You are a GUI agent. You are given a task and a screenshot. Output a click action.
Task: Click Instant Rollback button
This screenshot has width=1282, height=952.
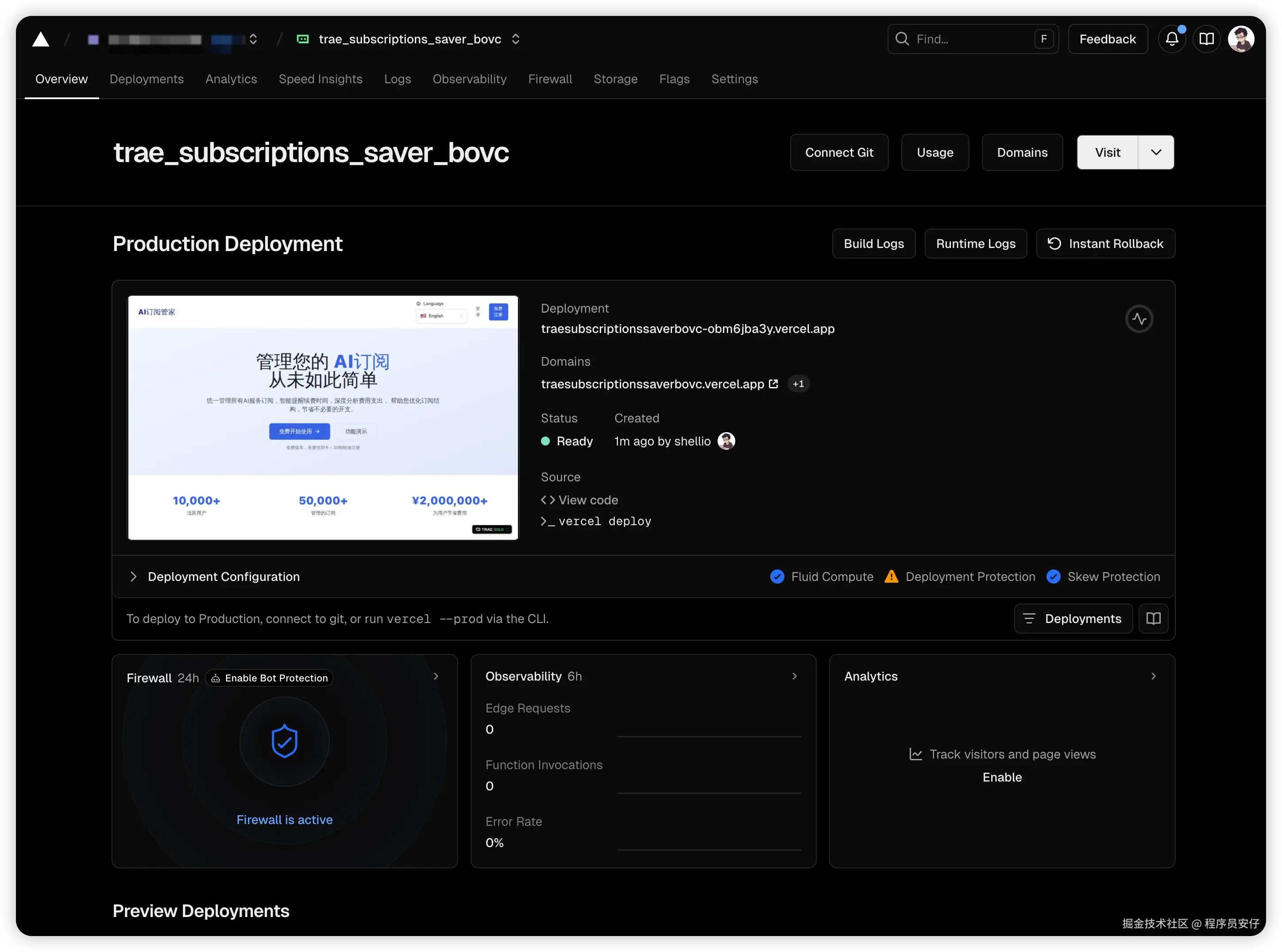click(1105, 244)
